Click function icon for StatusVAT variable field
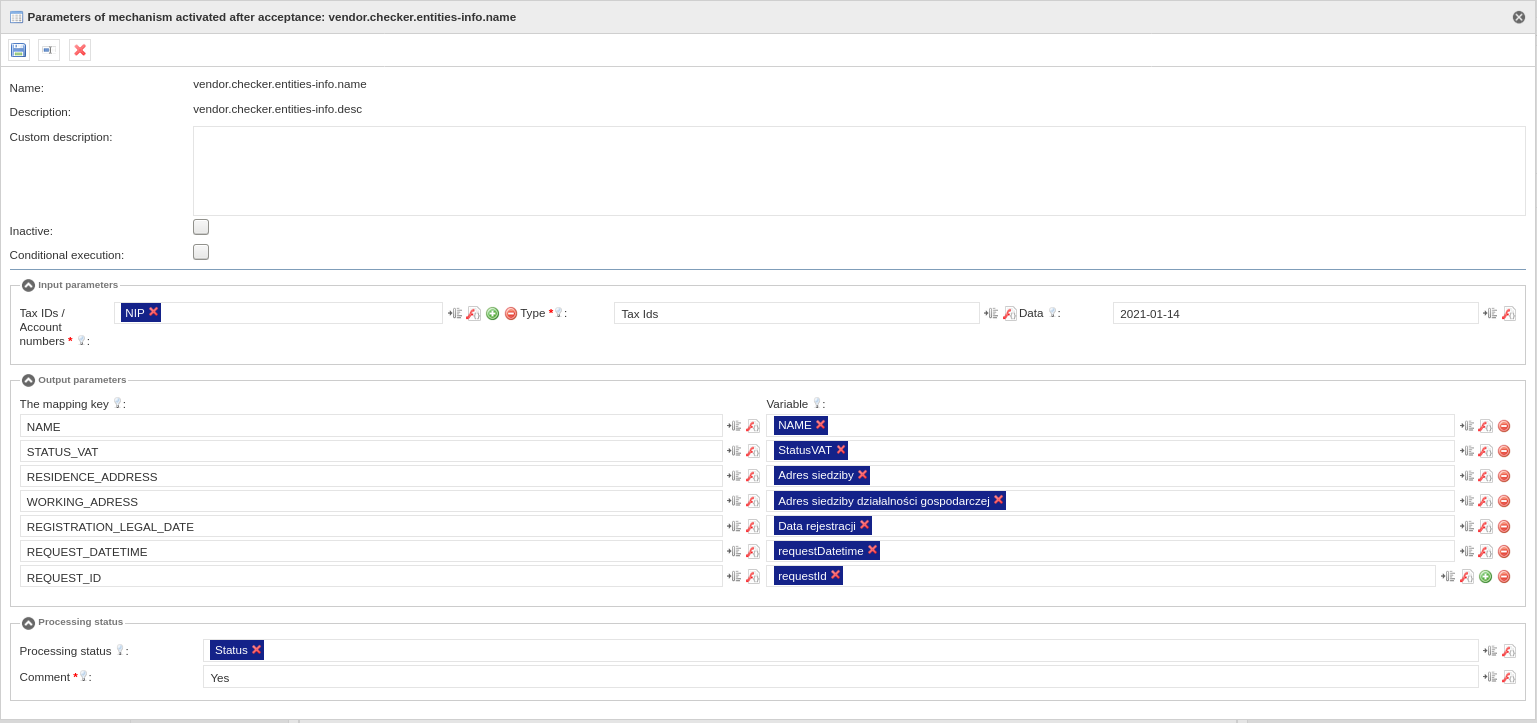Image resolution: width=1537 pixels, height=723 pixels. pos(1485,451)
